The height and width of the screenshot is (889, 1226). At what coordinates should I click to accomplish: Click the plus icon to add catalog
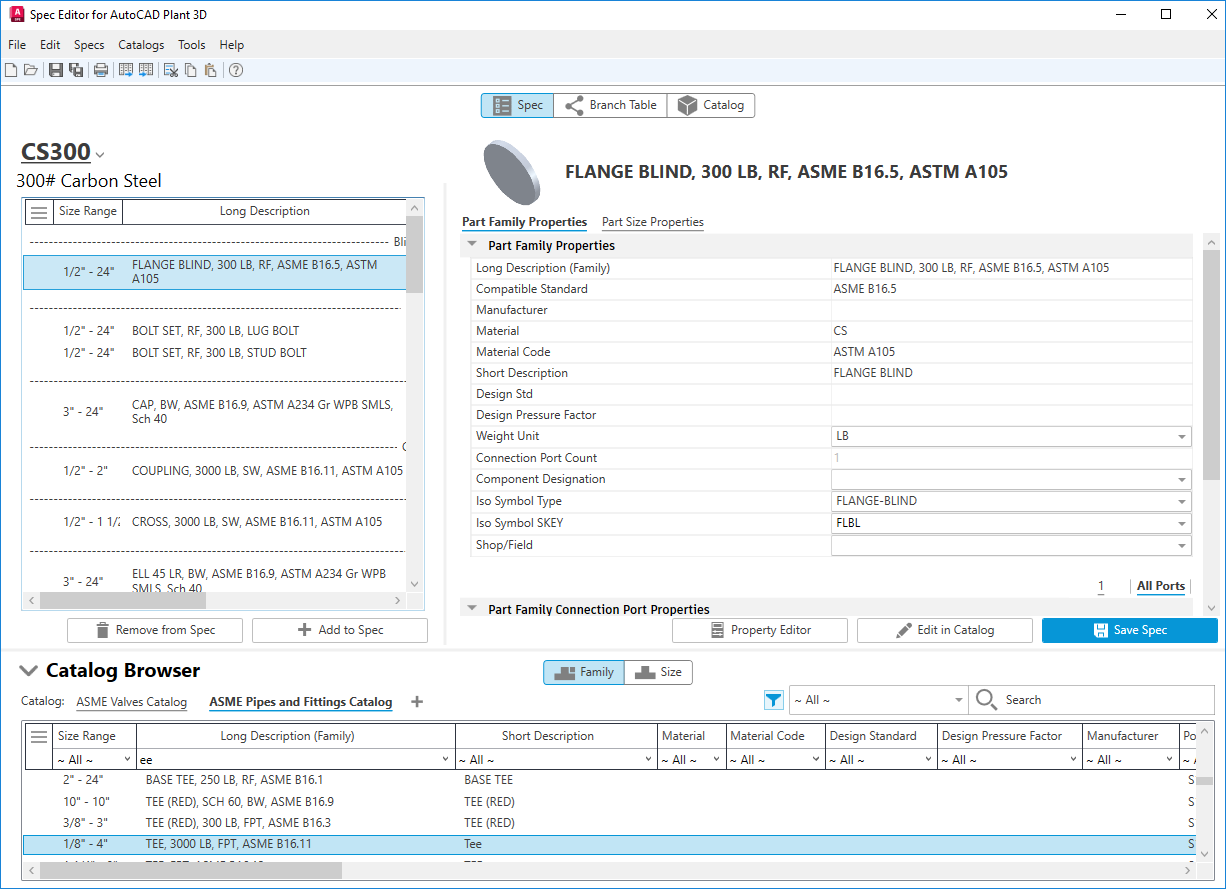point(417,702)
